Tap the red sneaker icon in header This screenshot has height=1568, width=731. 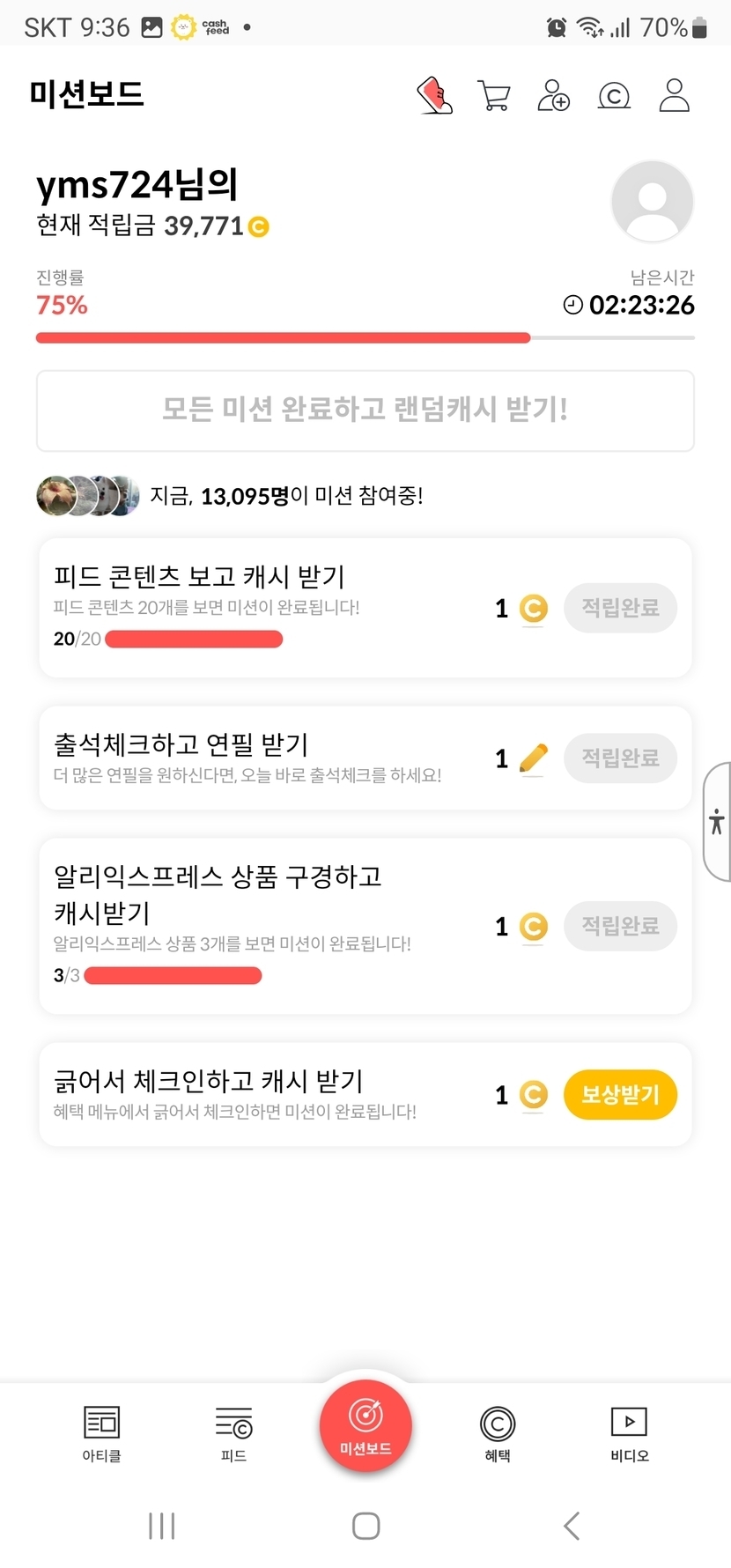point(435,95)
